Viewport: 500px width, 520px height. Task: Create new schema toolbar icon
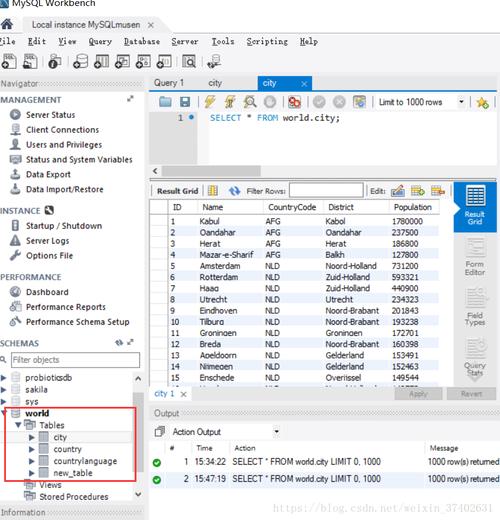pyautogui.click(x=80, y=62)
